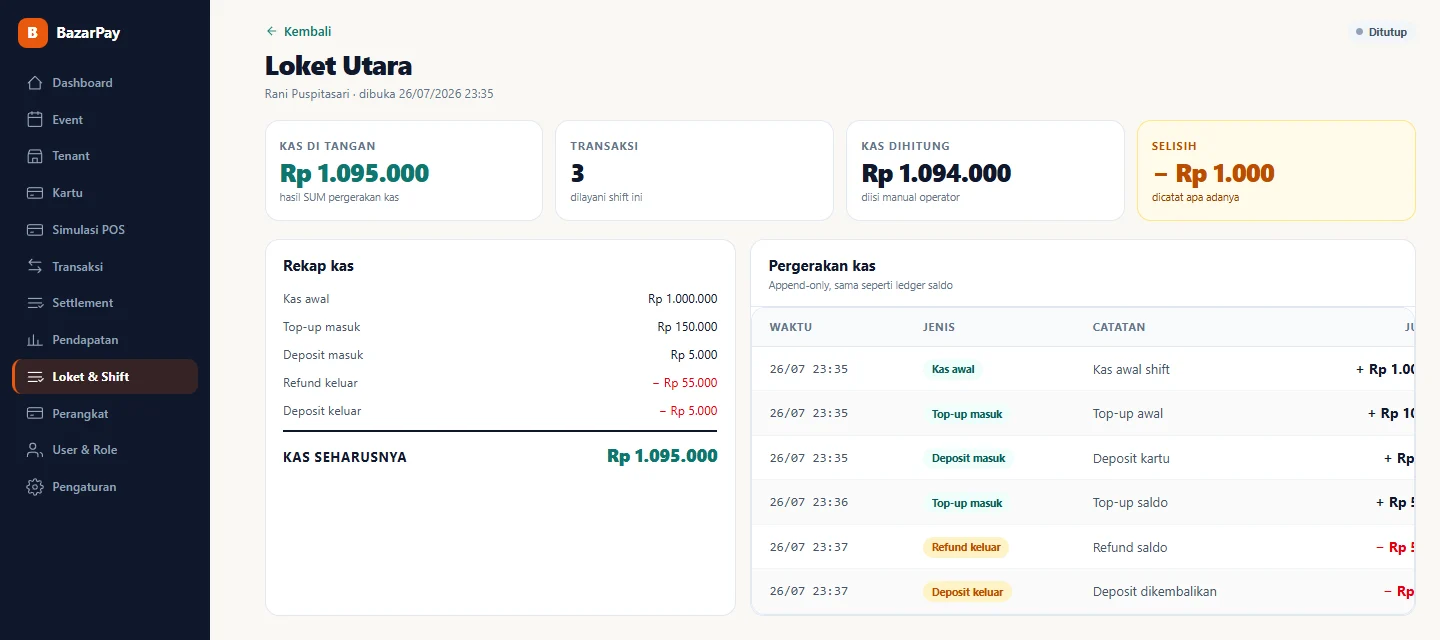
Task: Click the Pendapatan chart icon
Action: click(35, 340)
